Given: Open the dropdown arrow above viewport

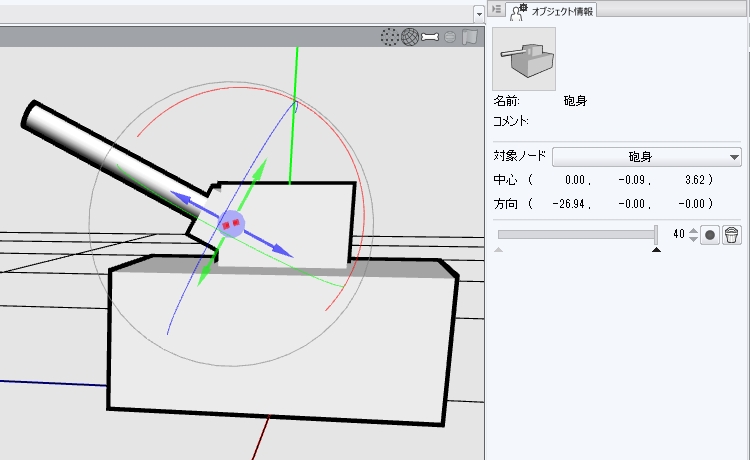Looking at the screenshot, I should pos(479,14).
